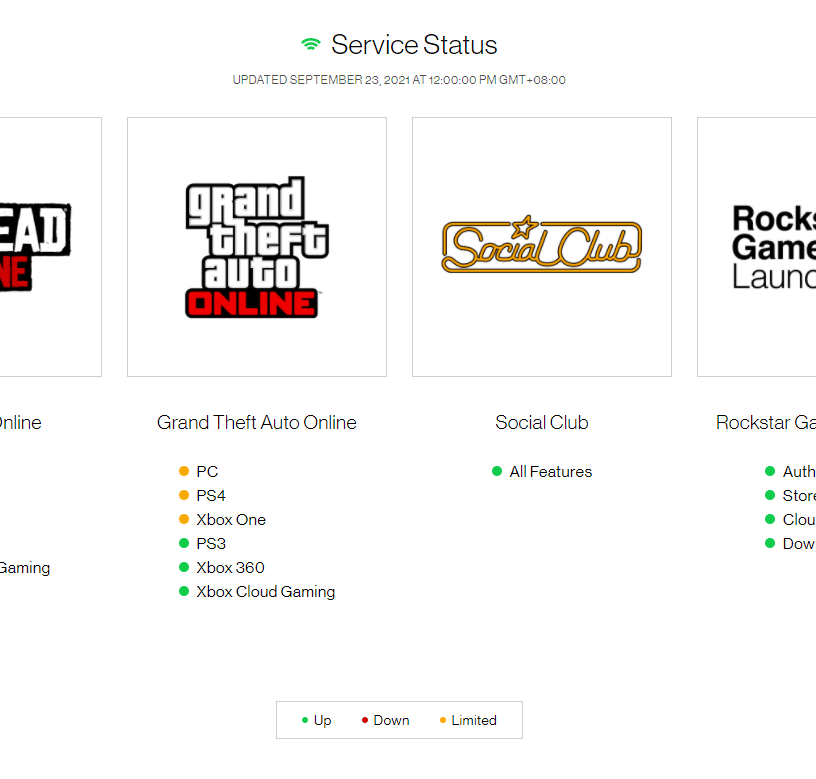This screenshot has width=816, height=779.
Task: Click the Social Club logo card
Action: (x=542, y=247)
